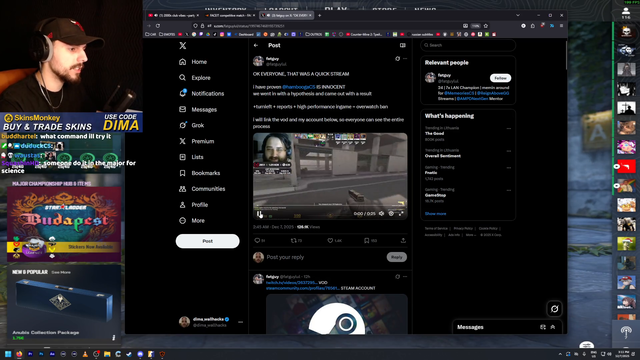Click the Post your reply field
The height and width of the screenshot is (360, 640).
coord(324,257)
